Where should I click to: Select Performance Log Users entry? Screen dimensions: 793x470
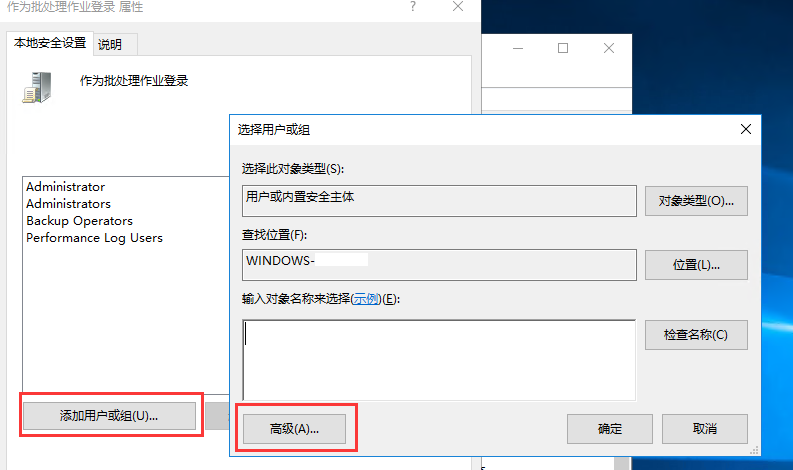pos(94,238)
